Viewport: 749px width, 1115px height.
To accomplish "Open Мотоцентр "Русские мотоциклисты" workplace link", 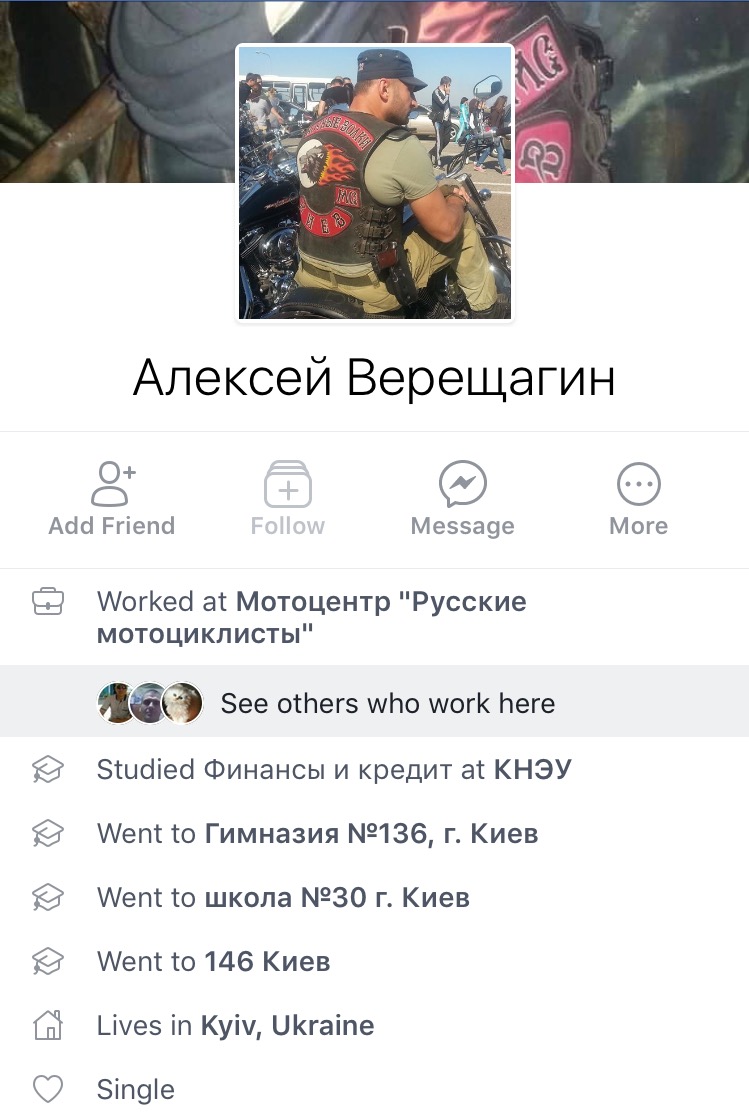I will 312,617.
